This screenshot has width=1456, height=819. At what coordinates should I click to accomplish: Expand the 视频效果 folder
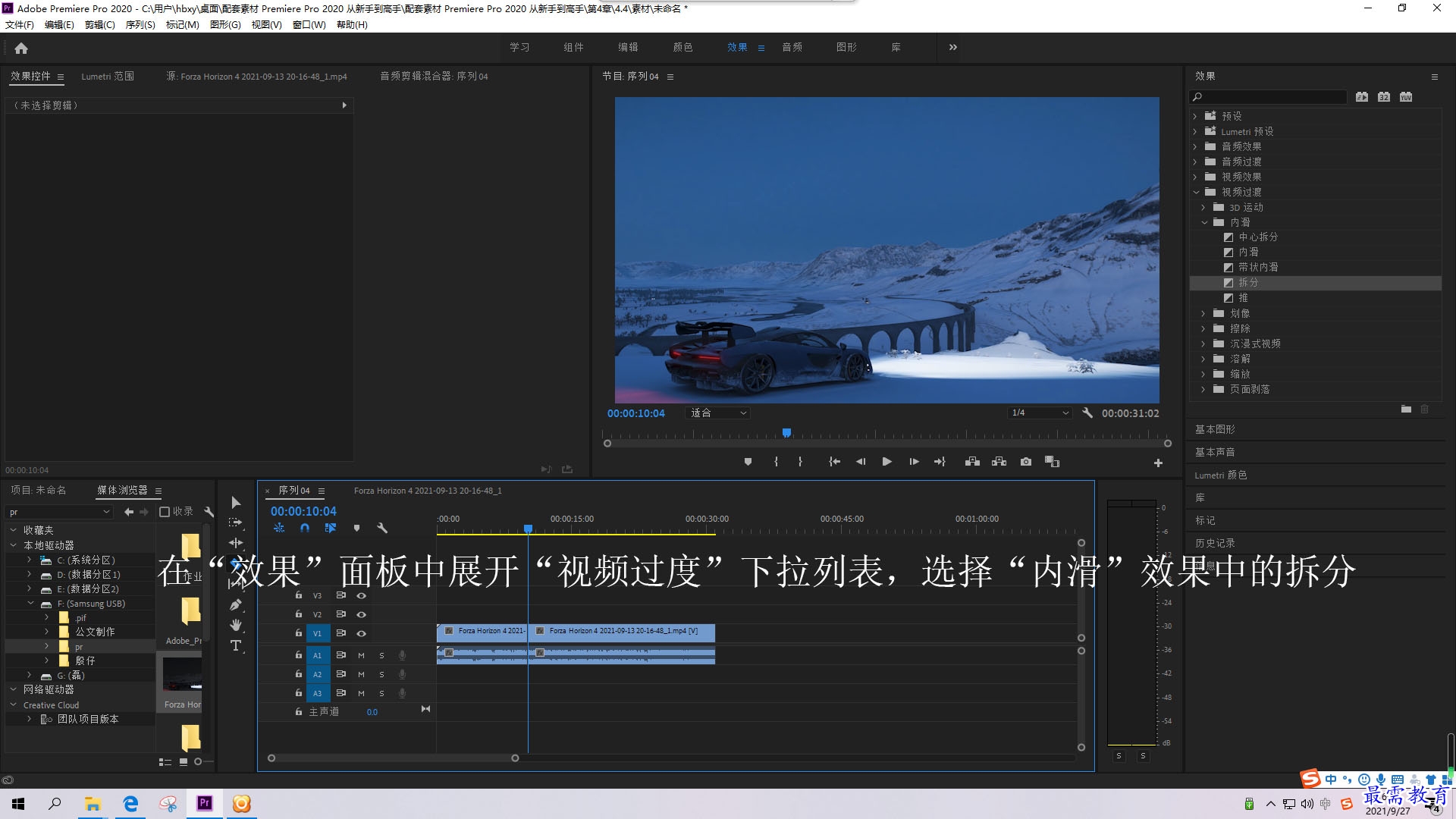click(1195, 177)
